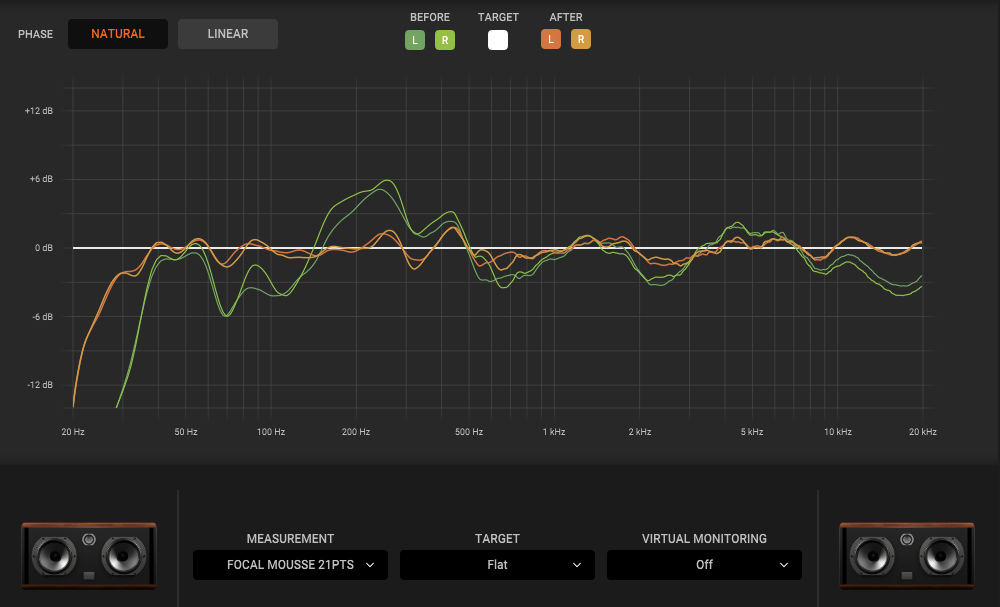Open the Virtual Monitoring dropdown set to Off
Viewport: 1000px width, 607px height.
tap(704, 565)
